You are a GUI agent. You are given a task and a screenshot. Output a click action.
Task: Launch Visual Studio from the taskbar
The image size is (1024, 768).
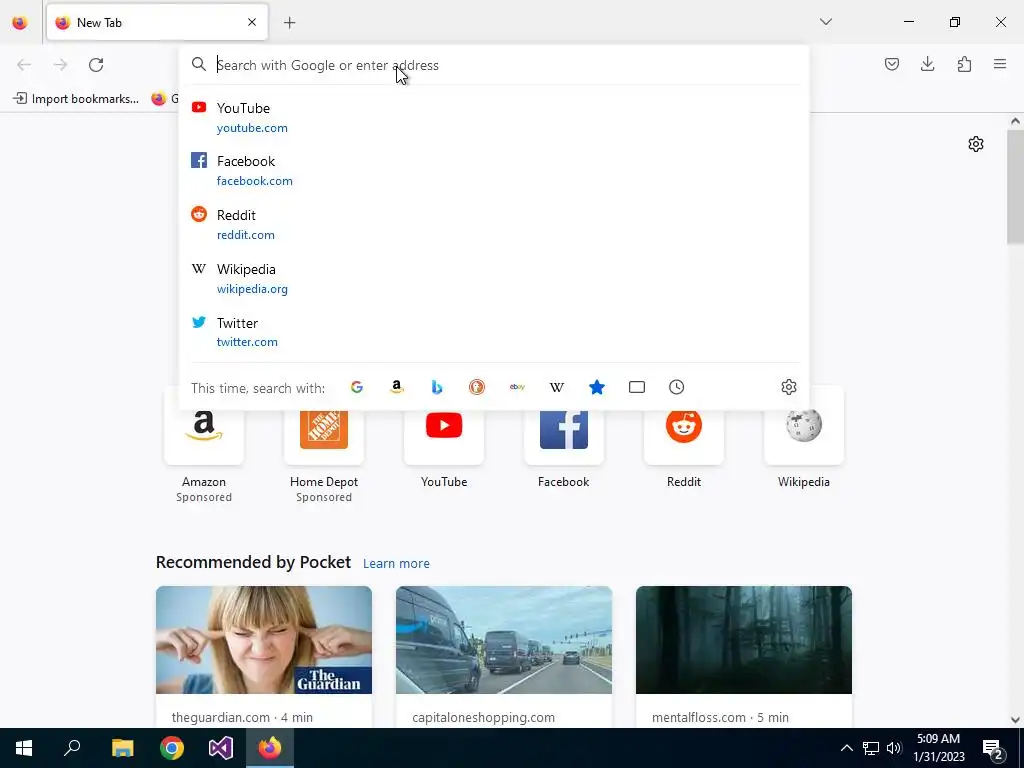click(221, 748)
